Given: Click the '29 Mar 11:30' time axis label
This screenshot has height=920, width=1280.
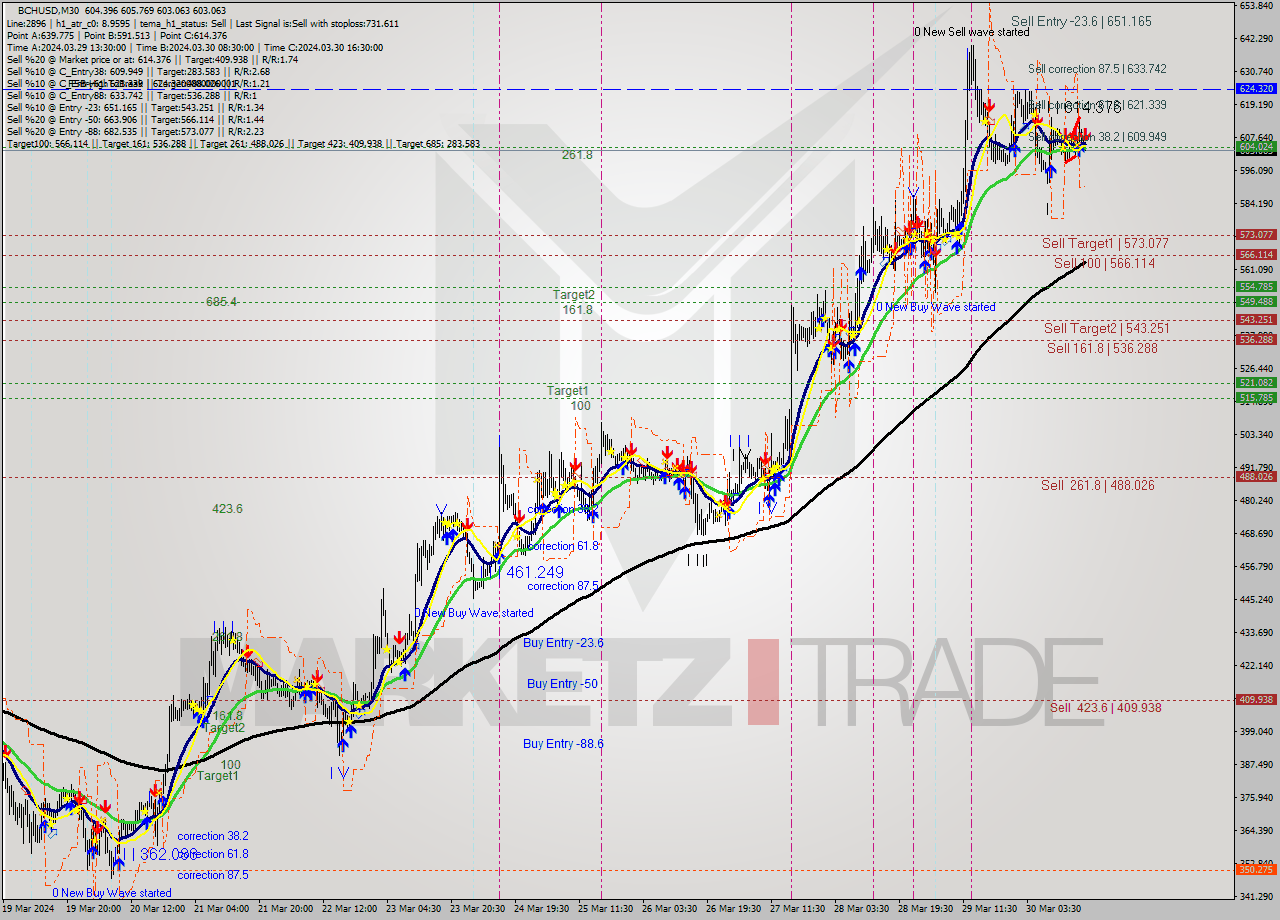Looking at the screenshot, I should tap(989, 909).
